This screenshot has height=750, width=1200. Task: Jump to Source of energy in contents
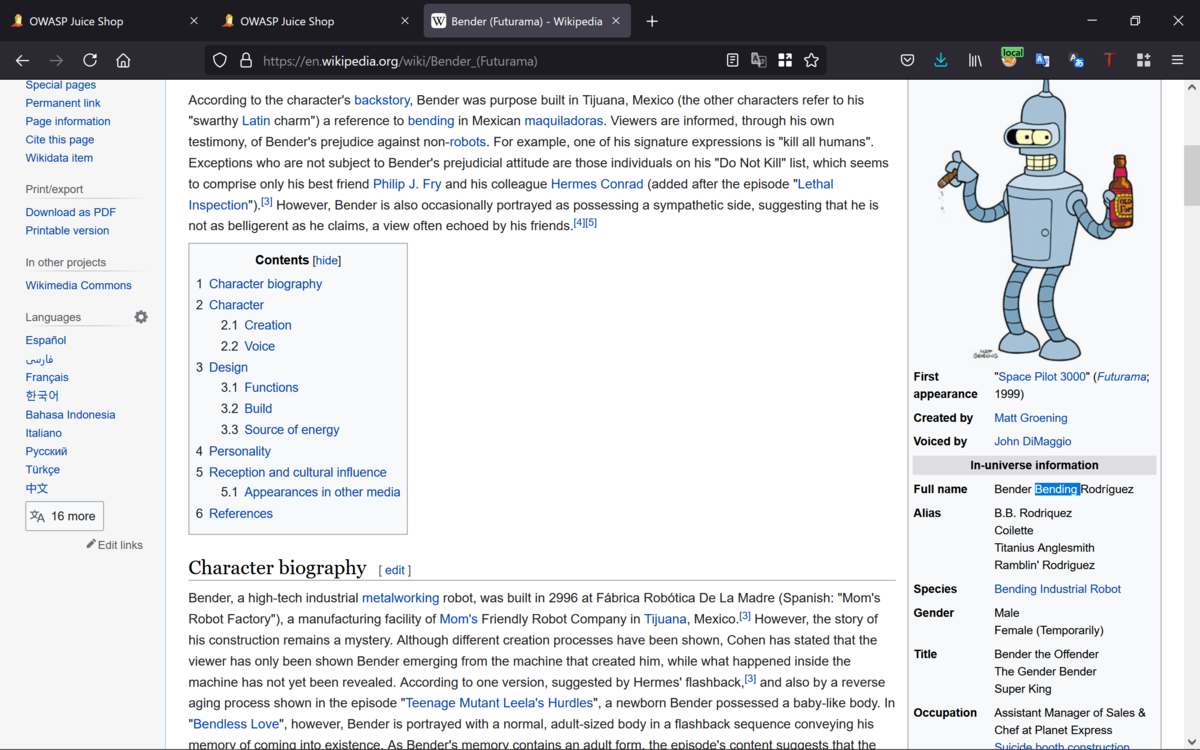[292, 430]
